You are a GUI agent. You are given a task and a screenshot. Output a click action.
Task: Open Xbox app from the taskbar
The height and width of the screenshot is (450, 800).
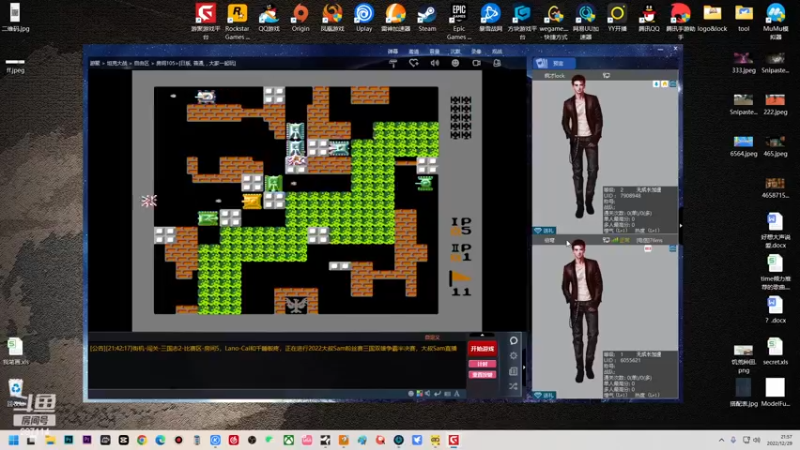pos(289,440)
